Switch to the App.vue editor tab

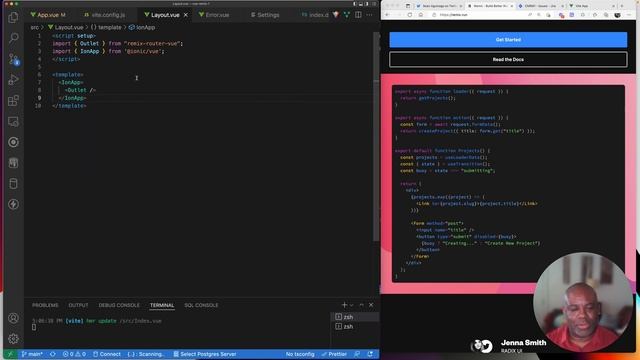tap(48, 15)
